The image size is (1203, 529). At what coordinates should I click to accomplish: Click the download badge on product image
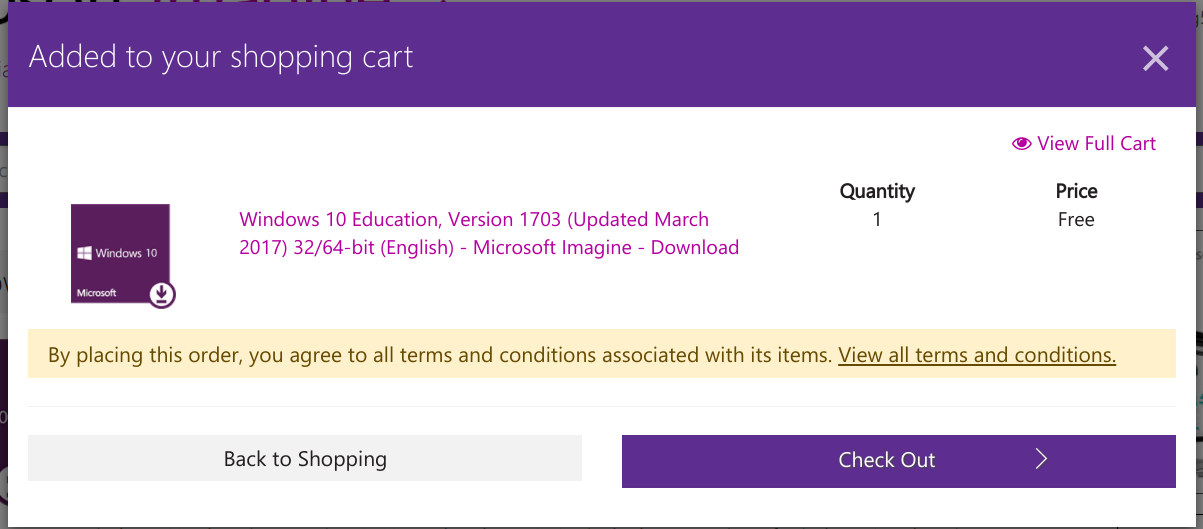pyautogui.click(x=163, y=294)
